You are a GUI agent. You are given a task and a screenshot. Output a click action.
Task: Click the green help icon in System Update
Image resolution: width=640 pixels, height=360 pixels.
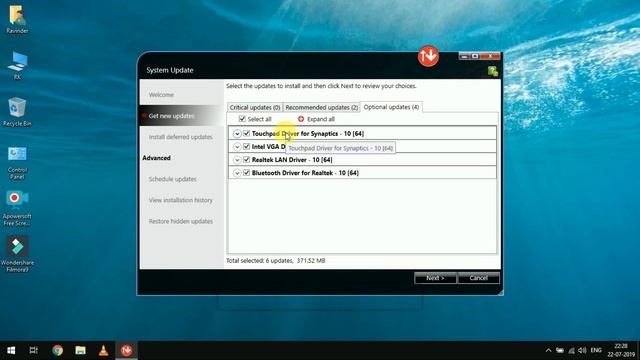coord(493,72)
